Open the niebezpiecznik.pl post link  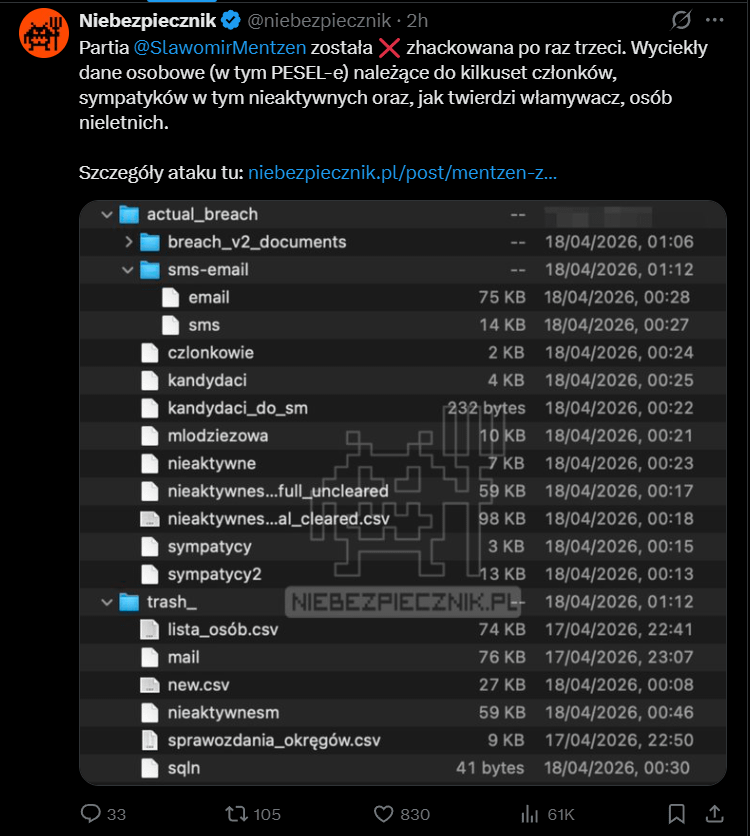(x=402, y=172)
